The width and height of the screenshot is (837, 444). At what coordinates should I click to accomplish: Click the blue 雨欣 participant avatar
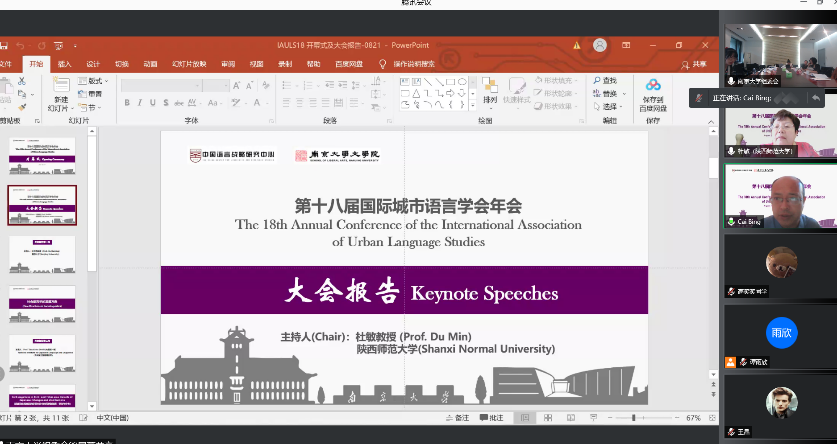780,331
